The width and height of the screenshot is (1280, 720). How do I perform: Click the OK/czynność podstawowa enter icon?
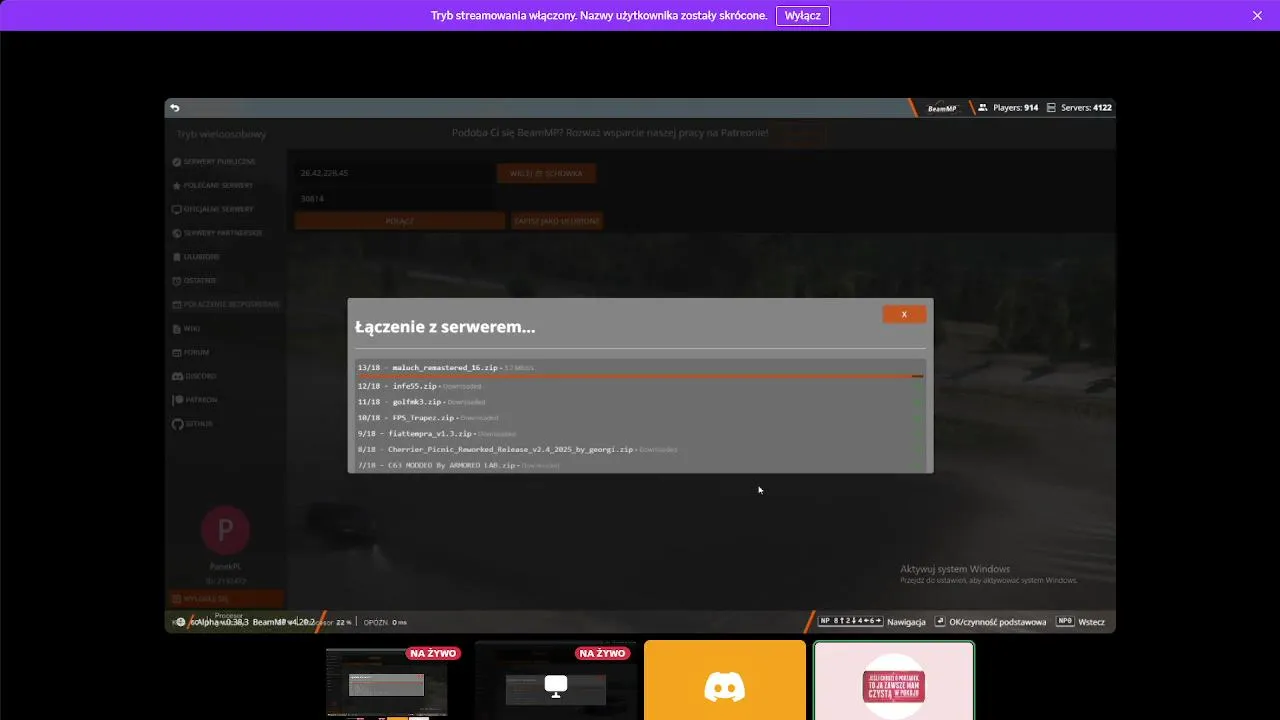940,622
